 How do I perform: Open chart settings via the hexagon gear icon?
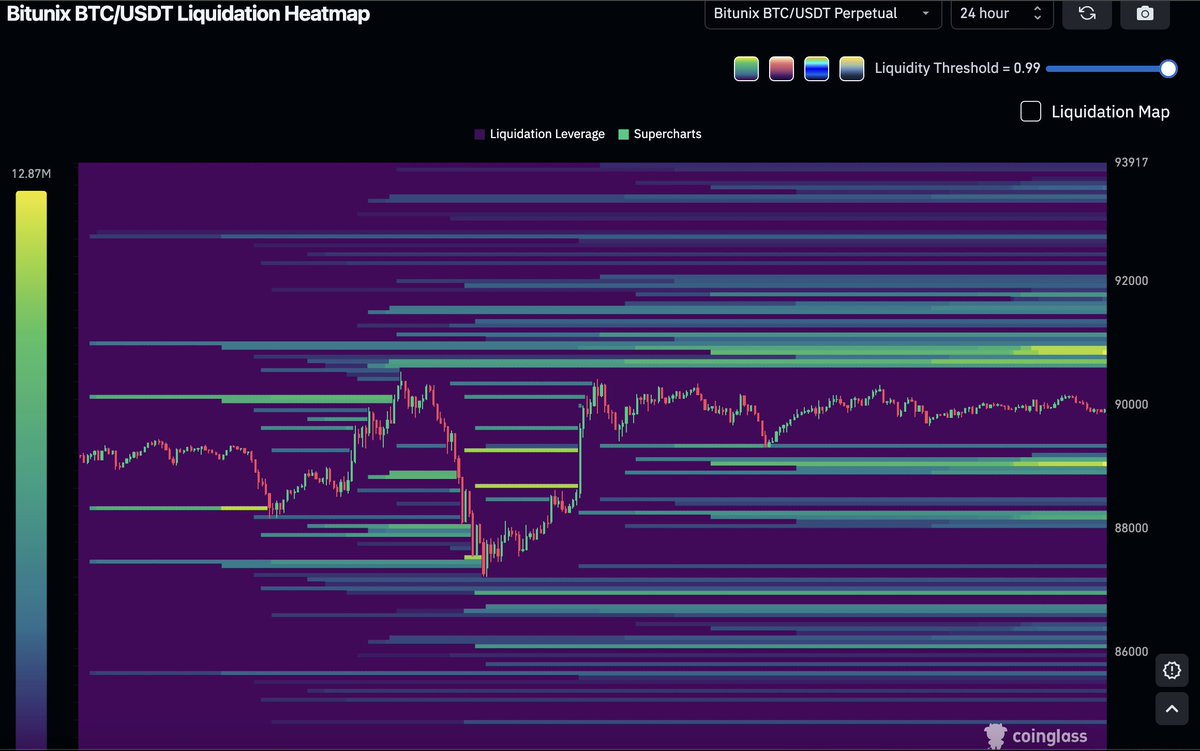click(1171, 669)
